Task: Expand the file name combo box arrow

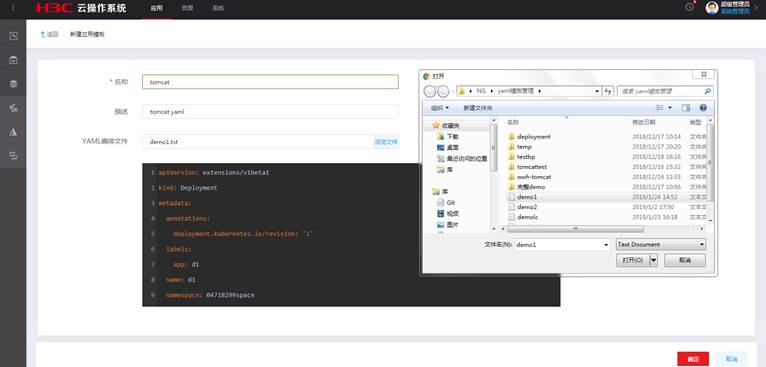Action: pos(606,244)
